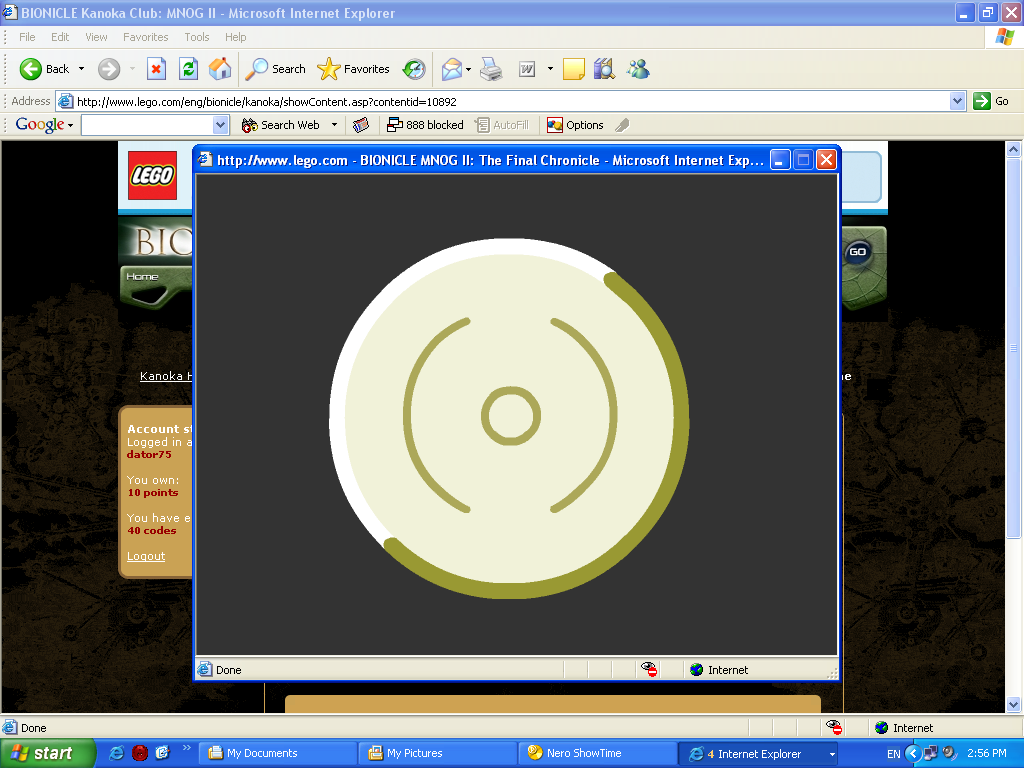Print the page with printer icon
The height and width of the screenshot is (768, 1024).
pos(491,69)
